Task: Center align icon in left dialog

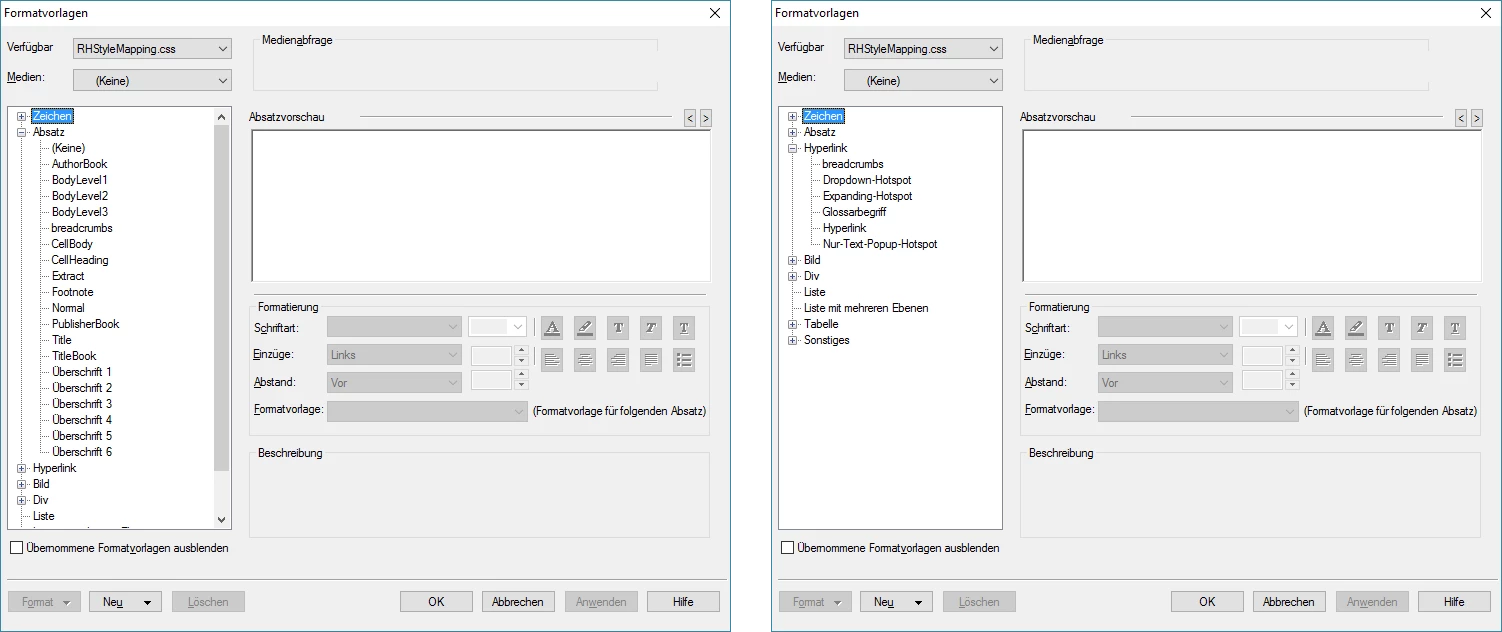Action: tap(585, 360)
